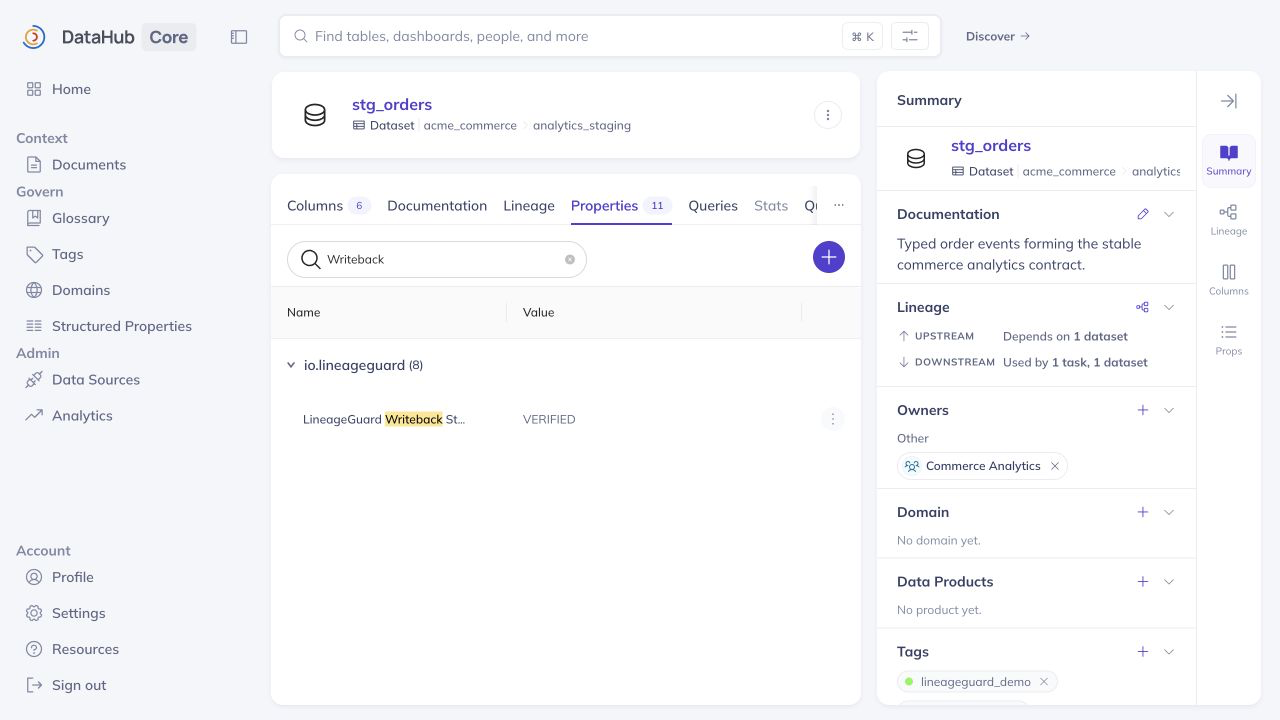Viewport: 1280px width, 720px height.
Task: Add a tag with plus icon
Action: 1143,652
